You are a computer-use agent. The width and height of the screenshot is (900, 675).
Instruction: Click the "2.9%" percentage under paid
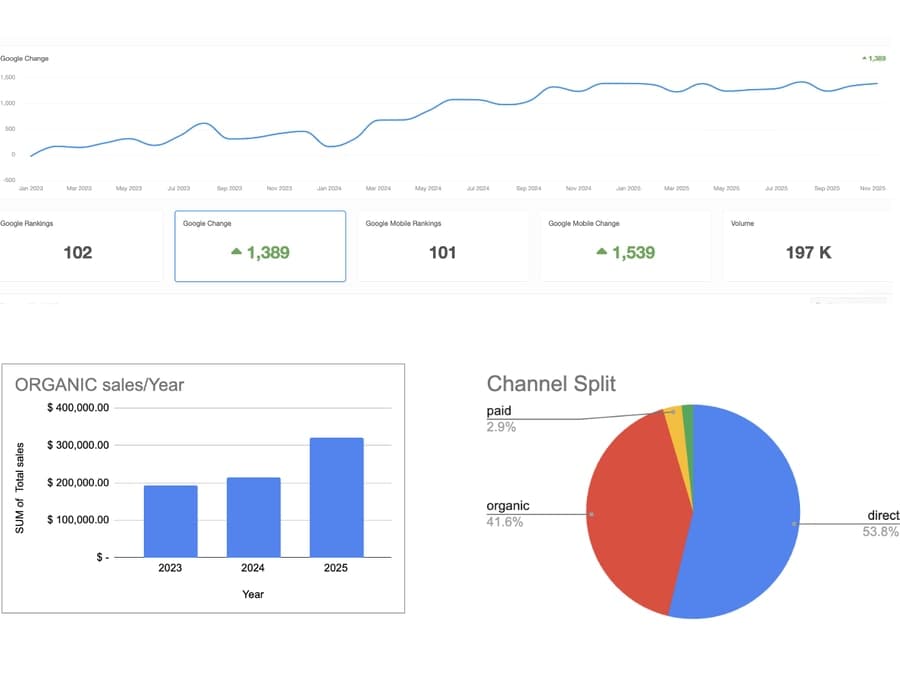tap(501, 427)
